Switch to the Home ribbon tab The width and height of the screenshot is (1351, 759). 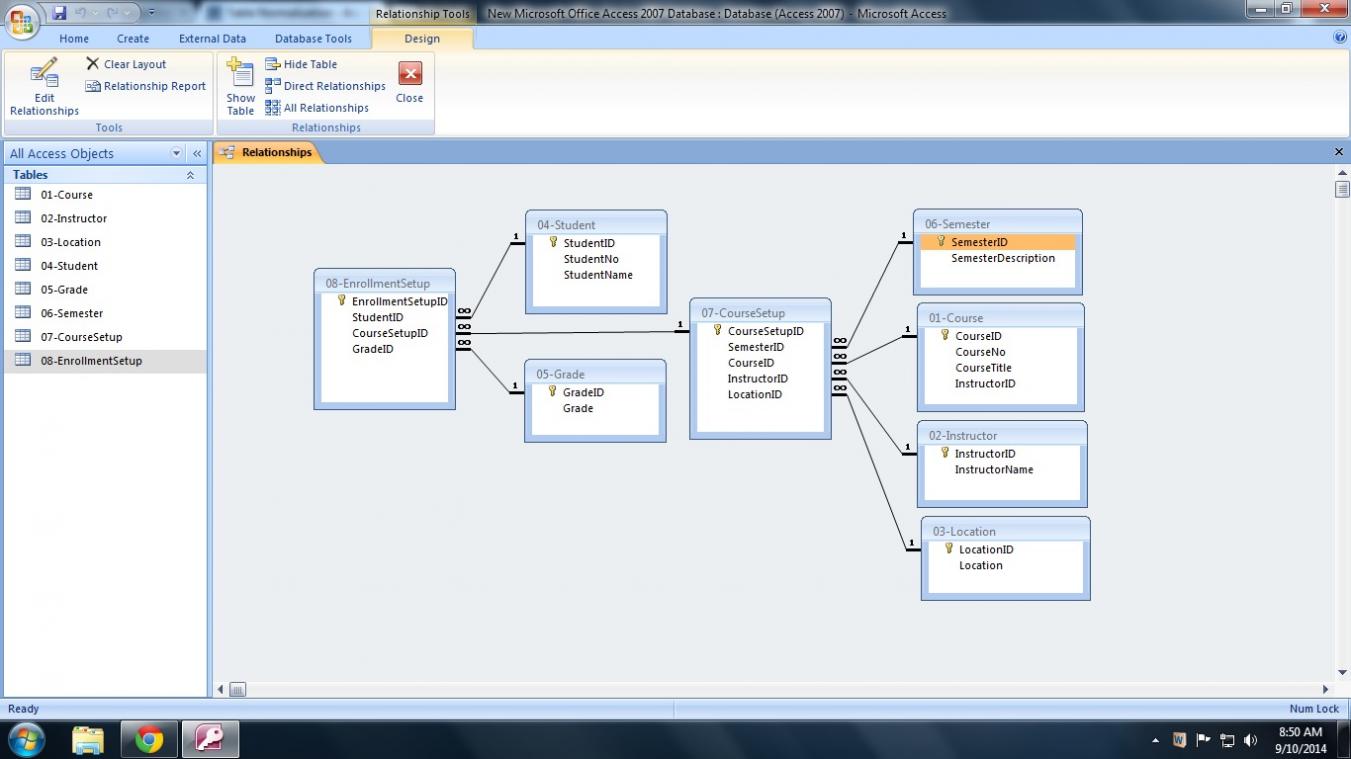74,39
